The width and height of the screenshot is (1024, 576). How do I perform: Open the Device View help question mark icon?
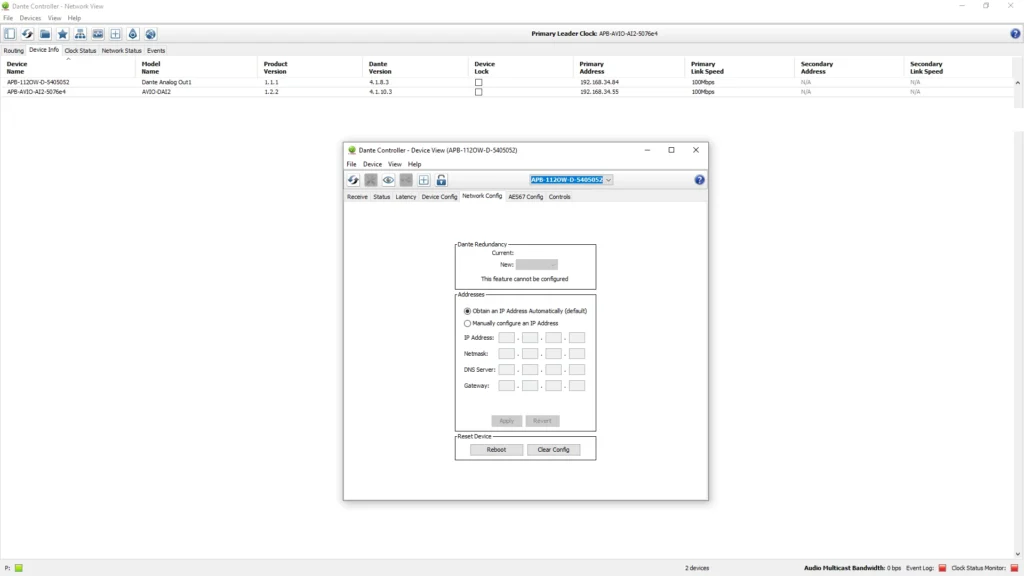(699, 180)
